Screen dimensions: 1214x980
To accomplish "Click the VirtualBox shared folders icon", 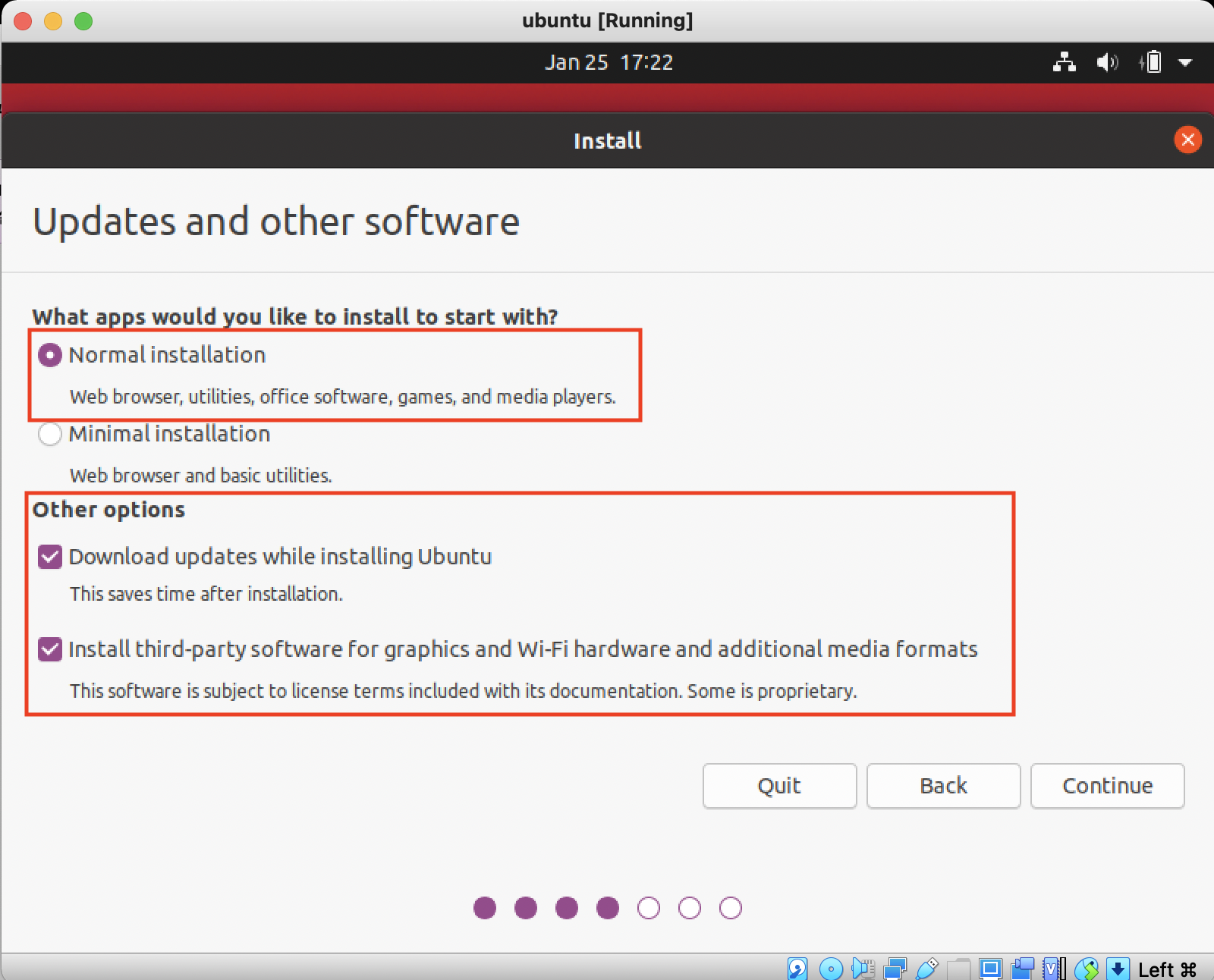I will tap(958, 969).
